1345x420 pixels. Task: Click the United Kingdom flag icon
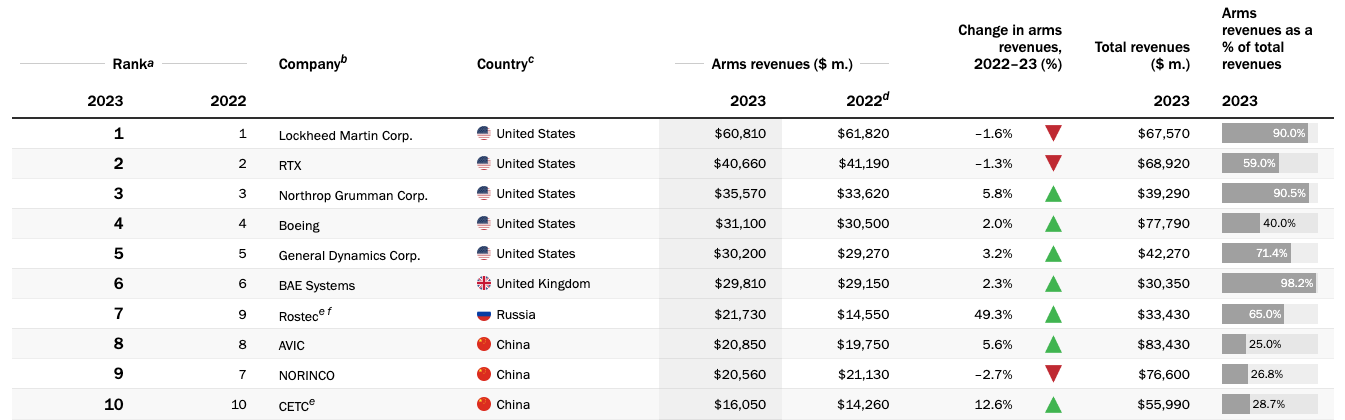tap(484, 284)
